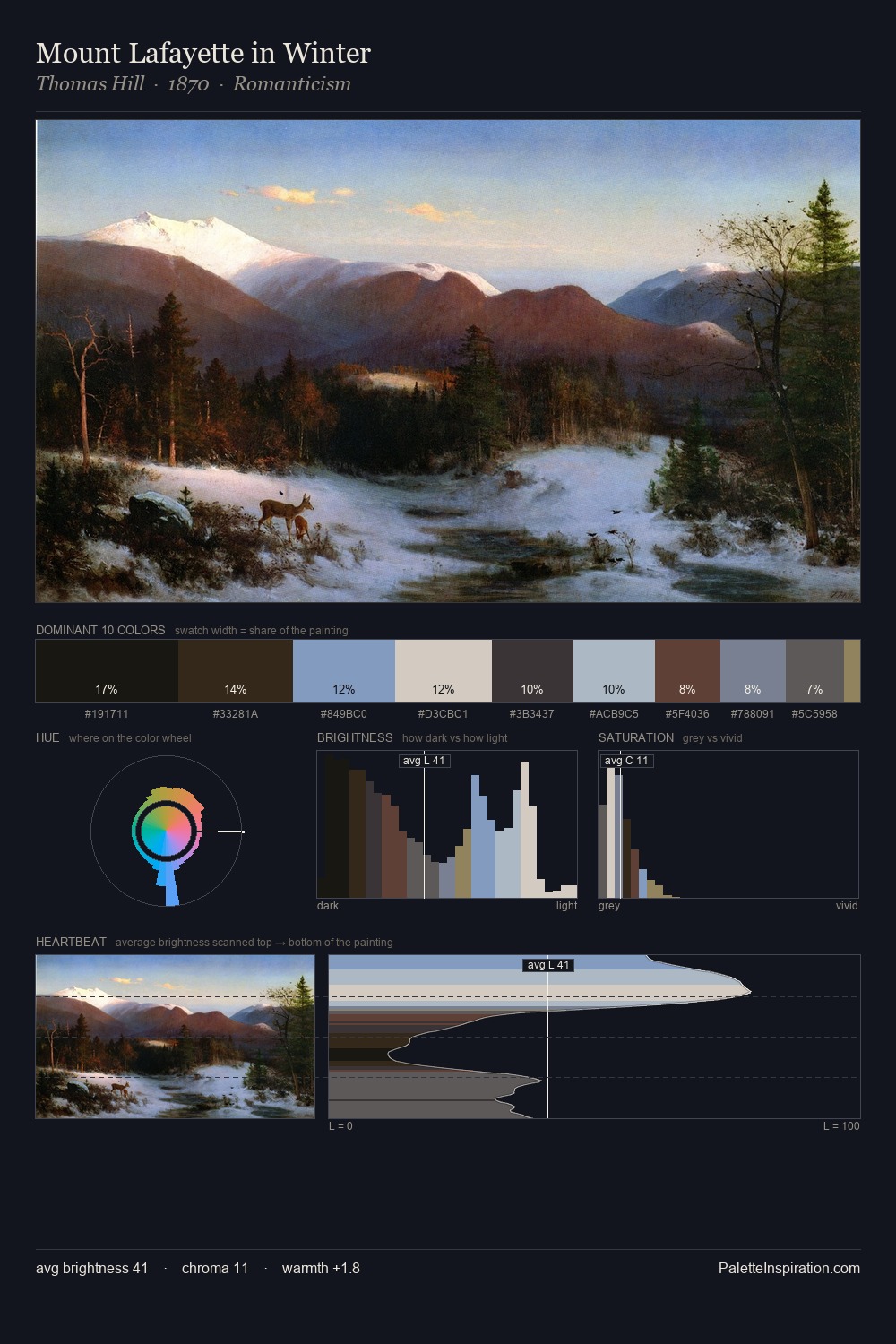Click the #191711 dark swatch (17%)
Screen dimensions: 896x1344
tap(107, 671)
